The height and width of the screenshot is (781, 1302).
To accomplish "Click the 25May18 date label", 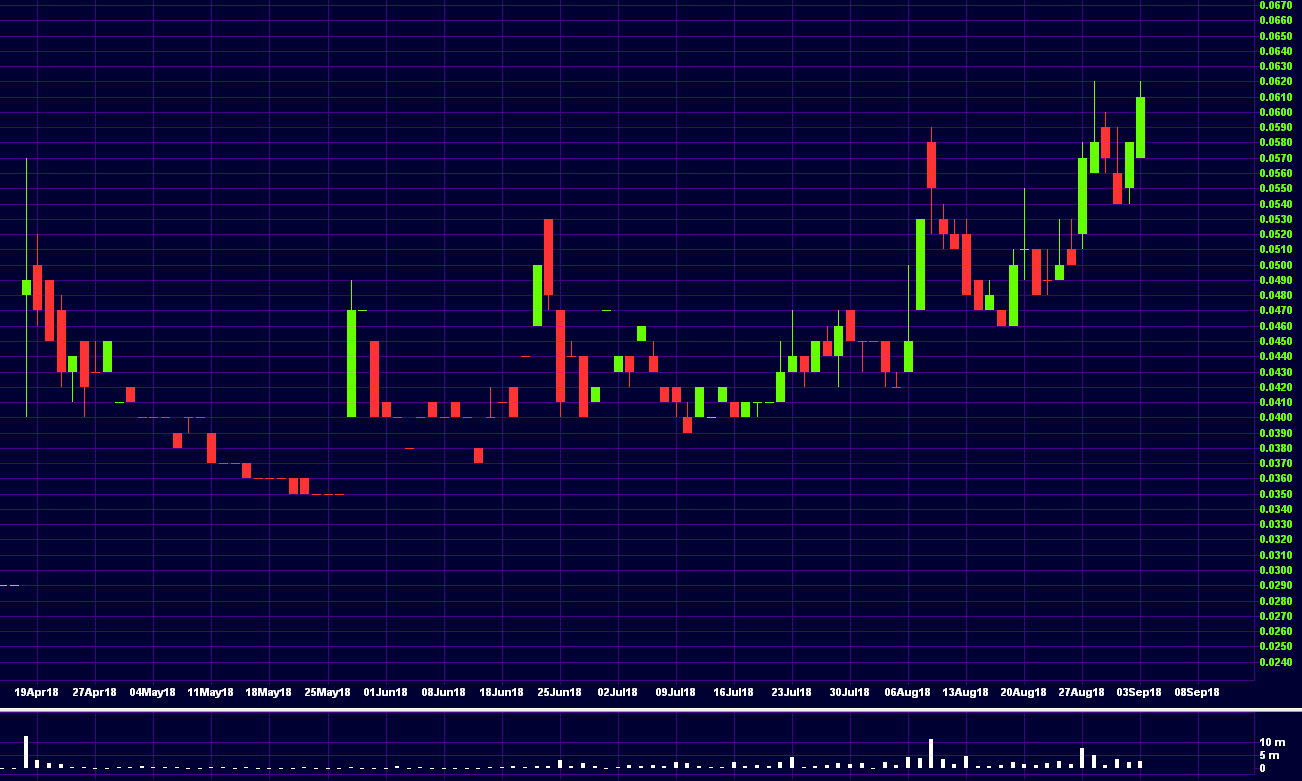I will click(327, 692).
